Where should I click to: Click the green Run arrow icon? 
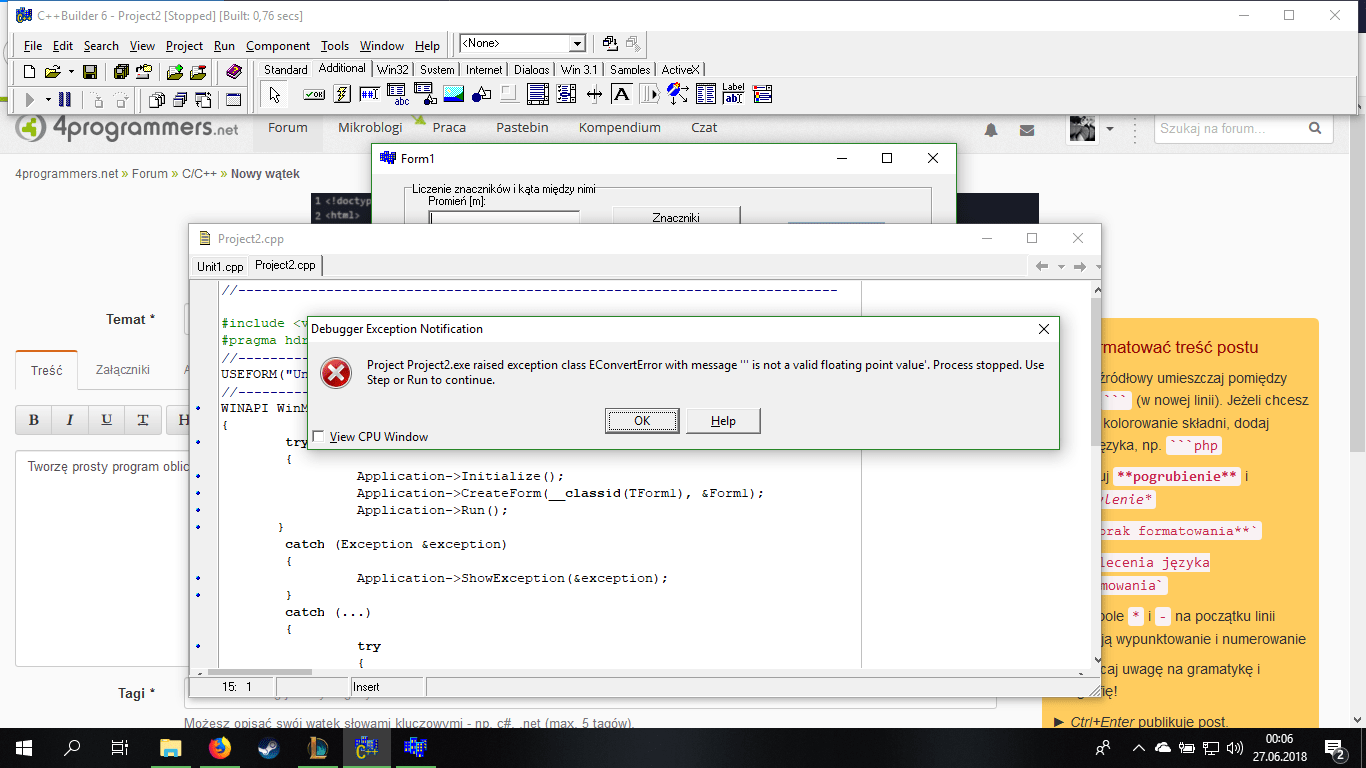click(x=30, y=99)
